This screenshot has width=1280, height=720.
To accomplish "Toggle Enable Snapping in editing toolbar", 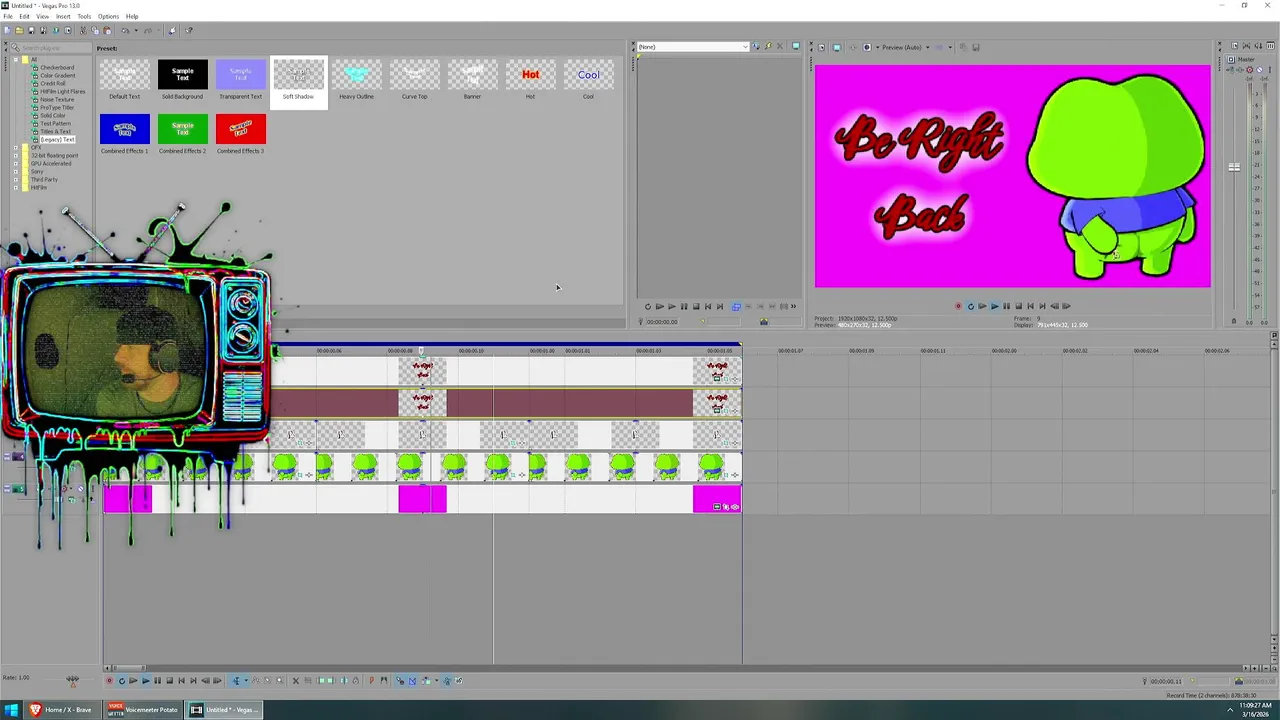I will coord(400,681).
